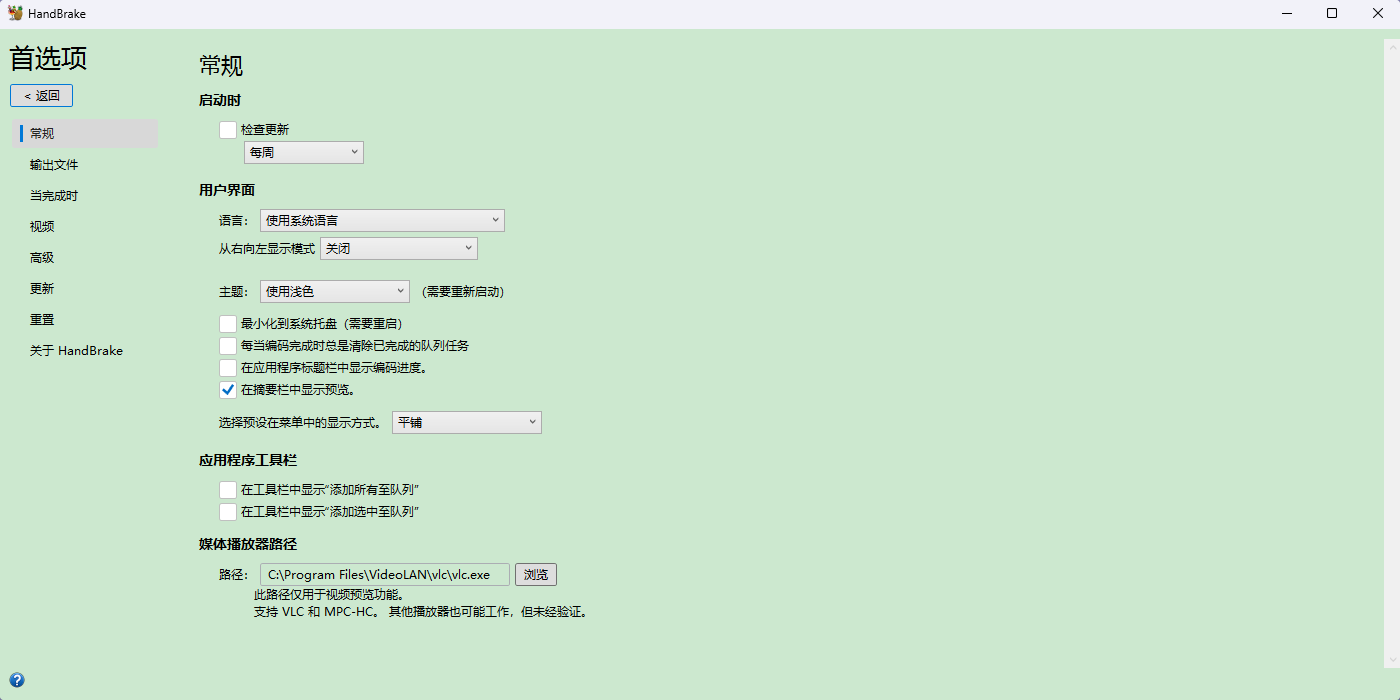
Task: Uncheck 在摘要栏中显示预览 checkbox
Action: [228, 390]
